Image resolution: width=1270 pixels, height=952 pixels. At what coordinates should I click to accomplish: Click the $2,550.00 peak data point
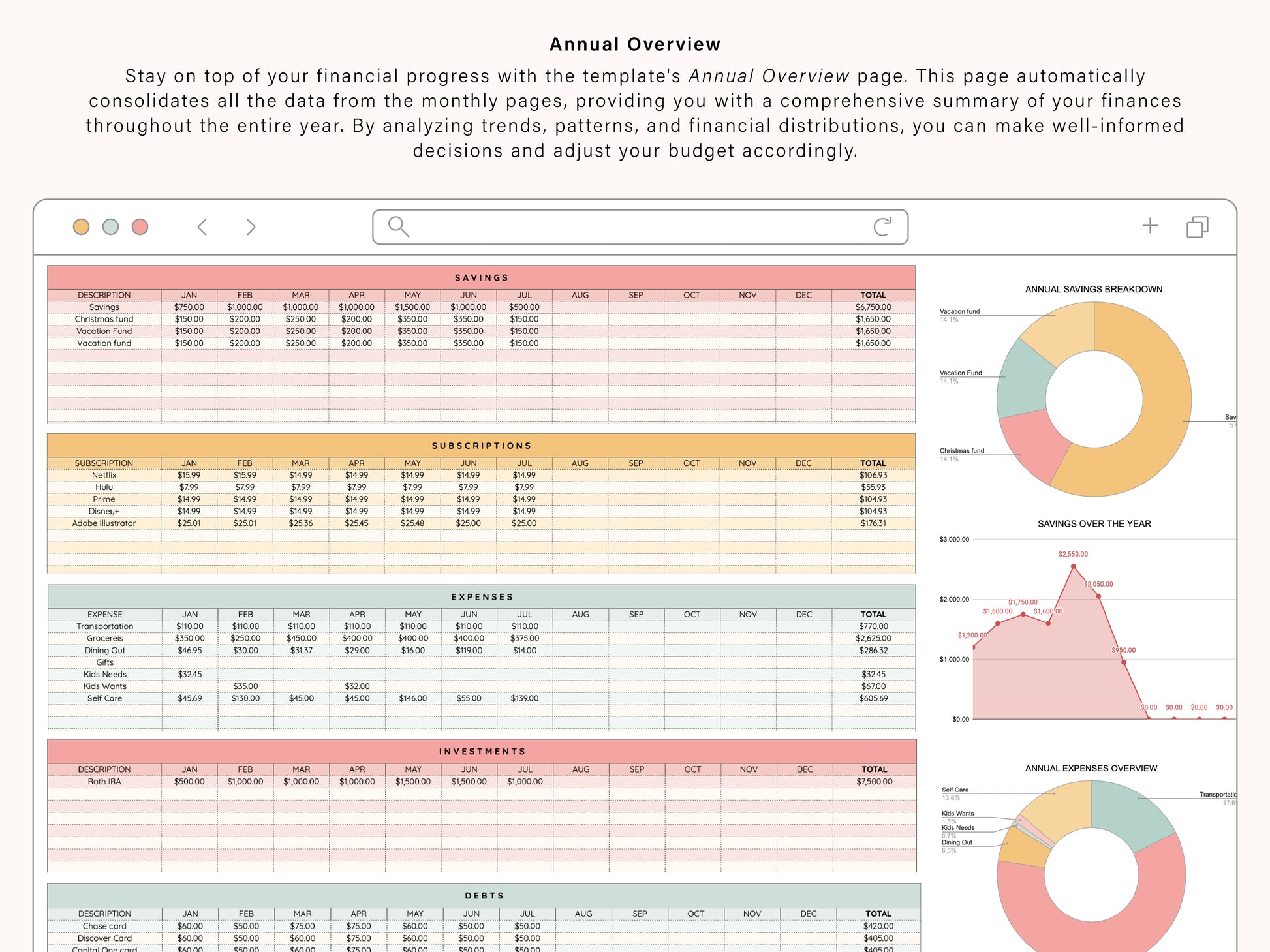tap(1073, 566)
